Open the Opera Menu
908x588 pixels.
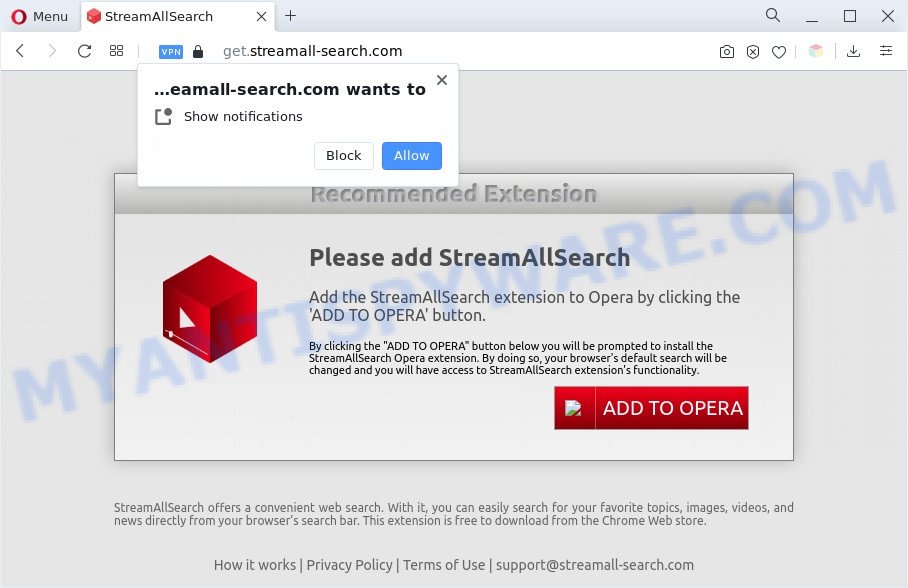pos(39,16)
